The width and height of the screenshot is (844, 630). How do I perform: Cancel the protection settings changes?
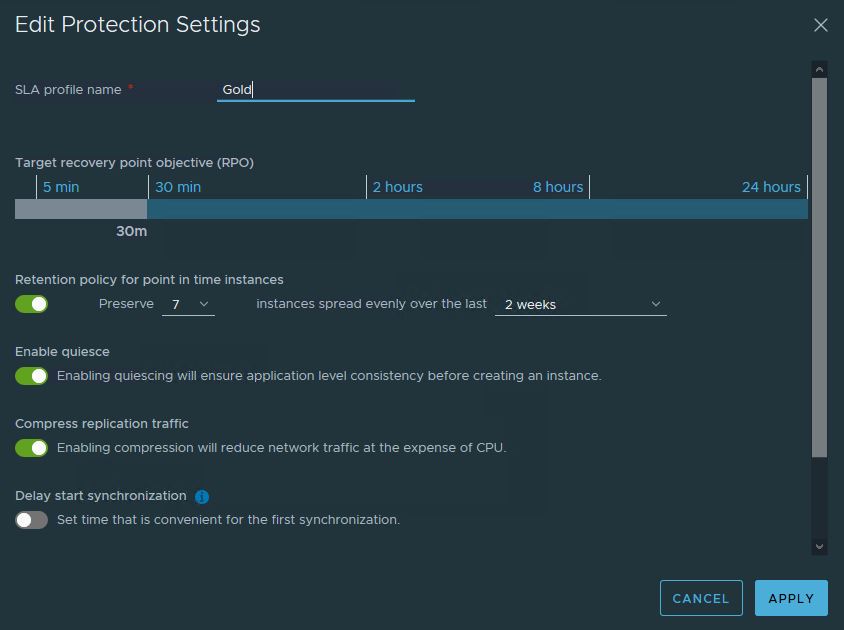(701, 598)
